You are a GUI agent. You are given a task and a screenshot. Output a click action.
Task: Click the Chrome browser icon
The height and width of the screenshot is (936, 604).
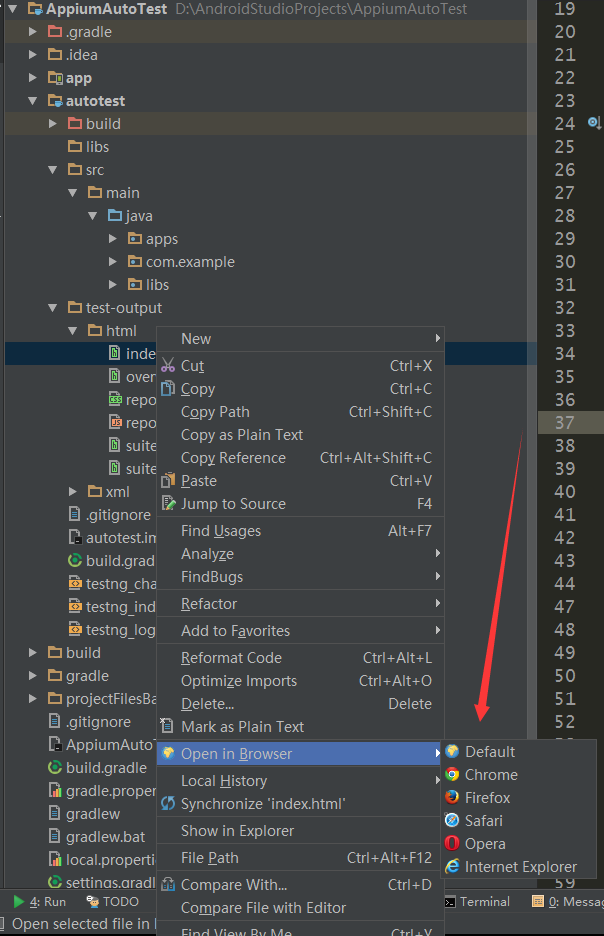click(453, 775)
